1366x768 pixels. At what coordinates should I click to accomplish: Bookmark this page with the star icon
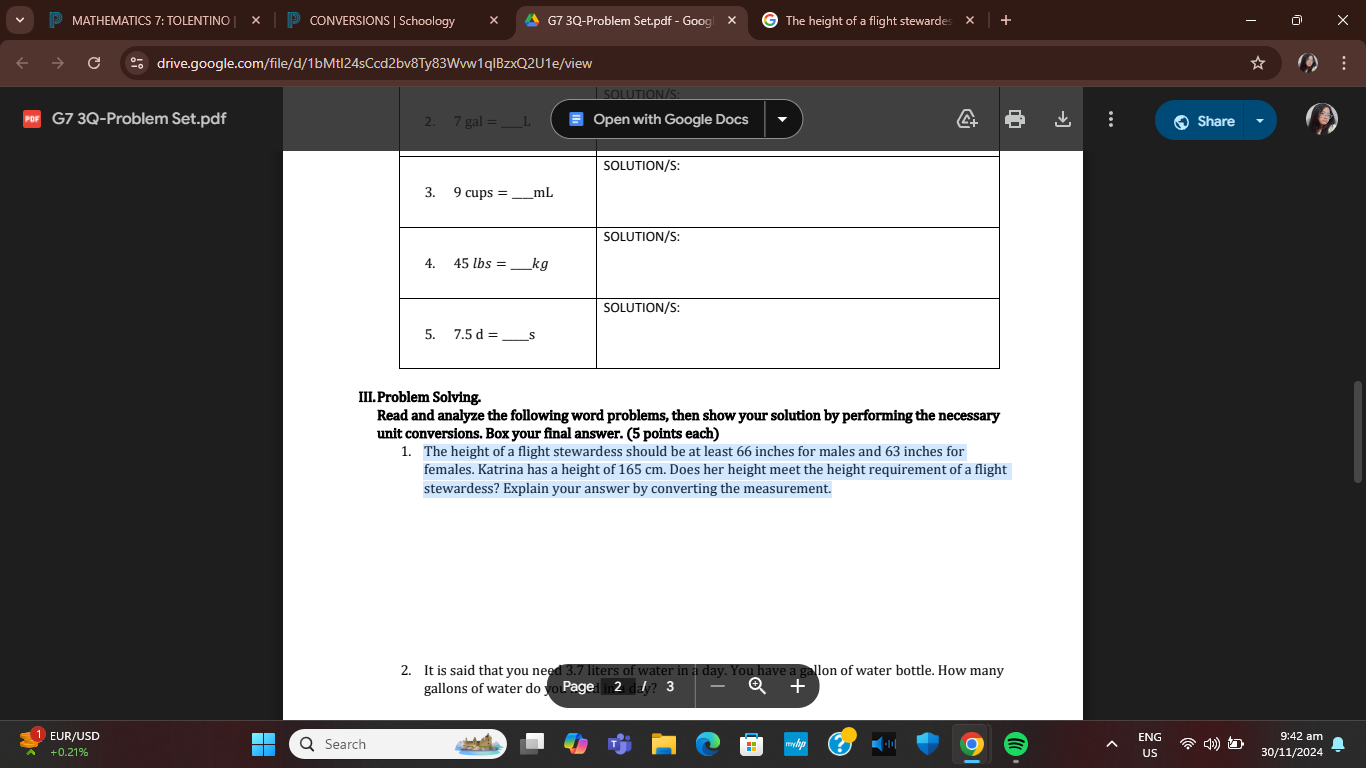click(x=1258, y=63)
